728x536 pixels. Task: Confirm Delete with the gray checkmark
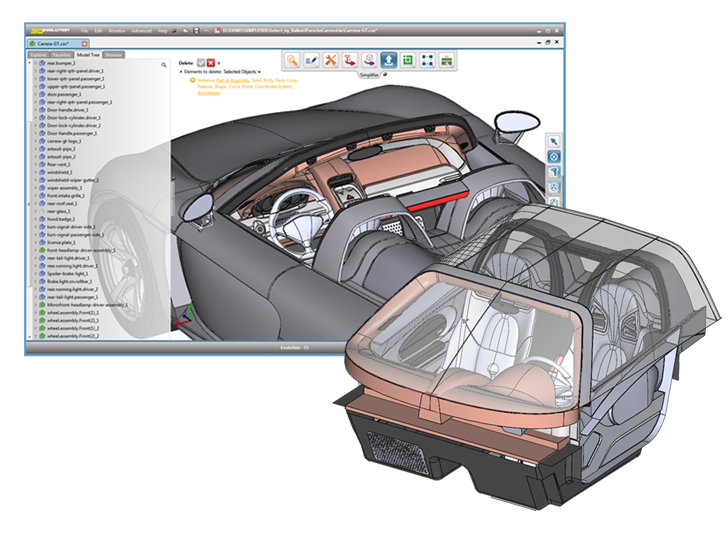(201, 63)
